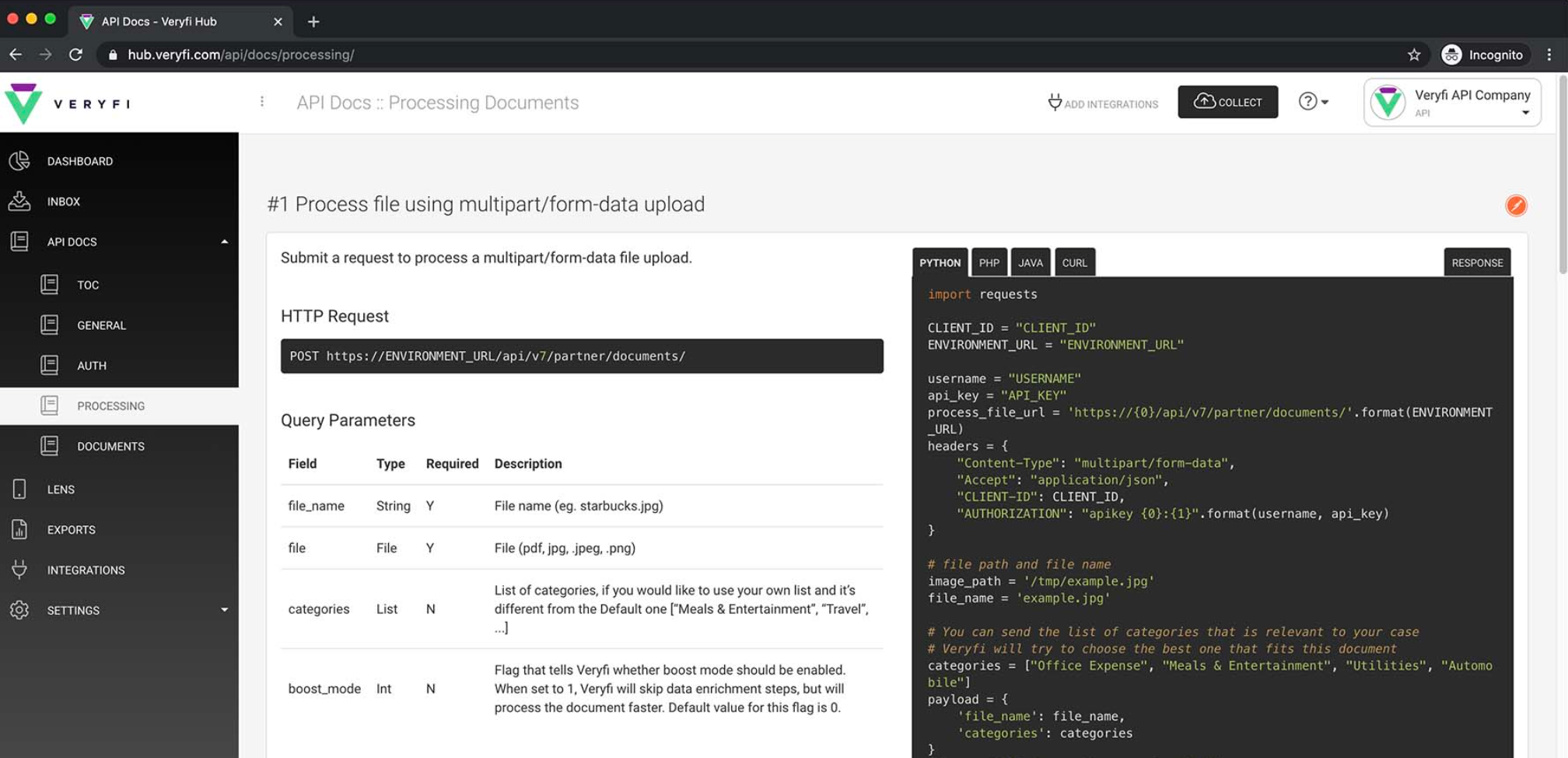Bookmark this page with the star icon
The width and height of the screenshot is (1568, 758).
[x=1414, y=54]
